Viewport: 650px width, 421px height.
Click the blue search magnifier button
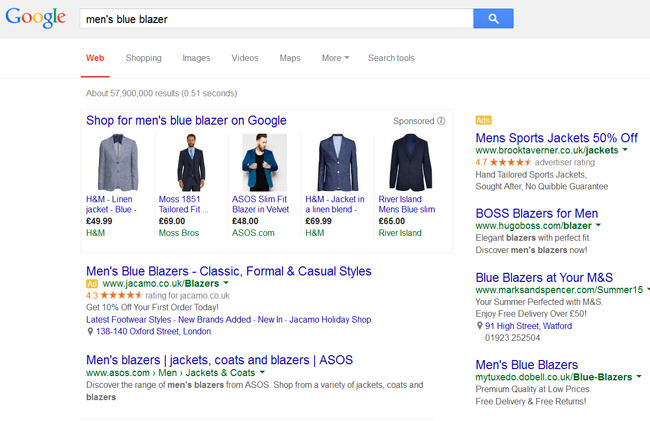click(493, 19)
